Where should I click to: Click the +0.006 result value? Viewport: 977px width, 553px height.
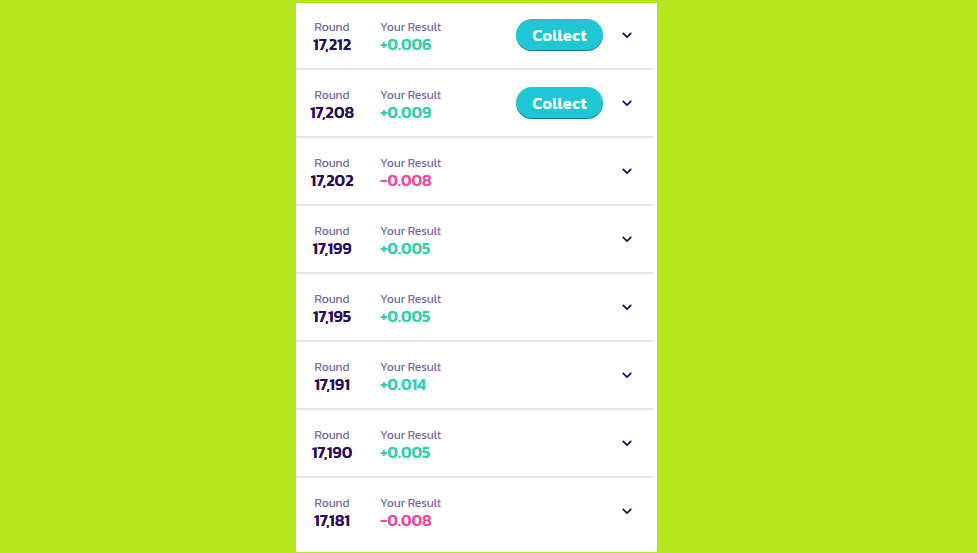coord(406,45)
